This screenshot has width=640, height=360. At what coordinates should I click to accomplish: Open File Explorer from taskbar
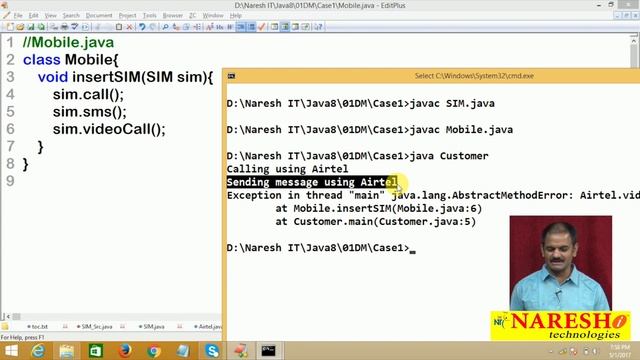(67, 351)
